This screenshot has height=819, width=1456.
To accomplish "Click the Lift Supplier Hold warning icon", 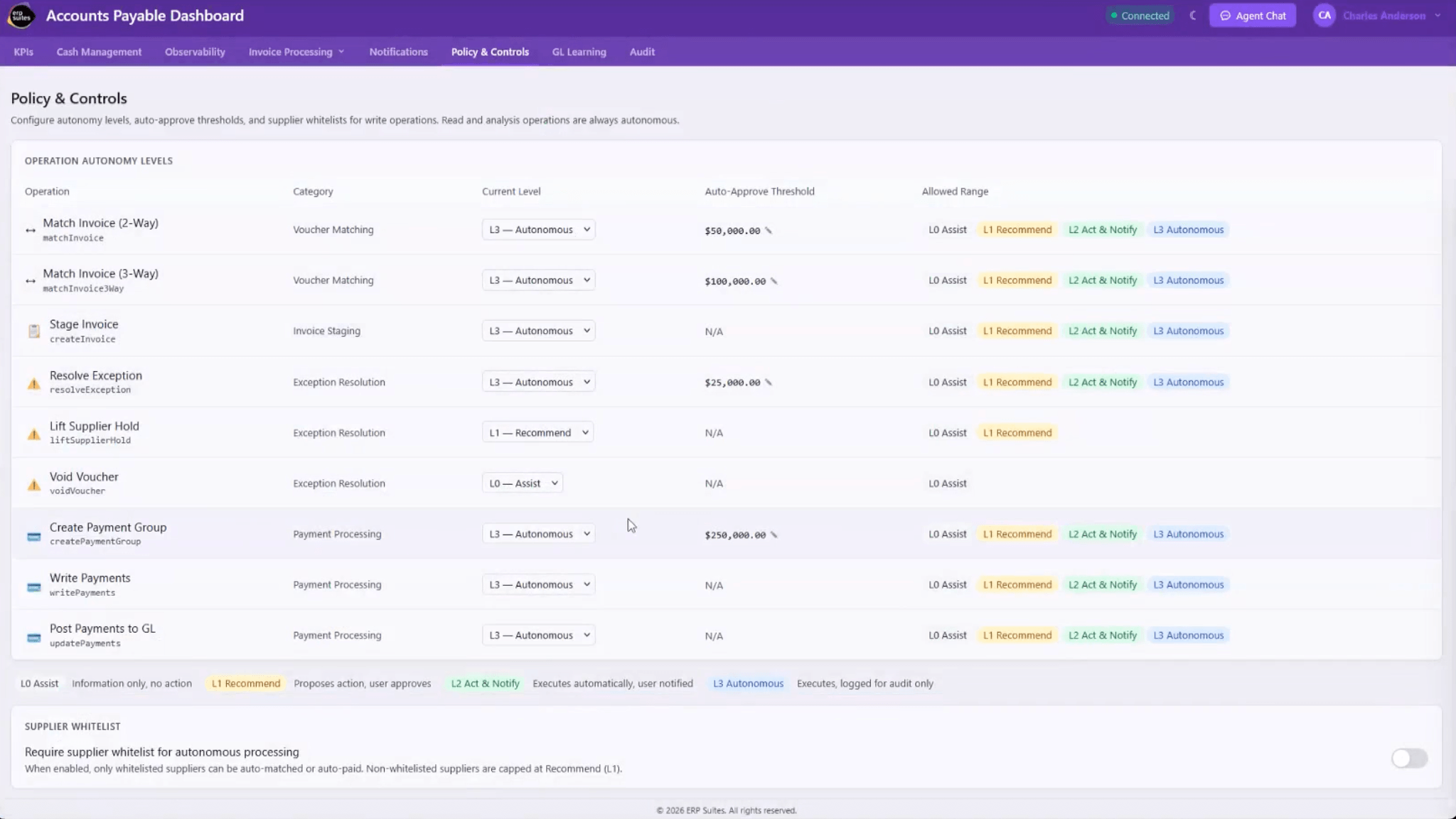I will click(33, 434).
